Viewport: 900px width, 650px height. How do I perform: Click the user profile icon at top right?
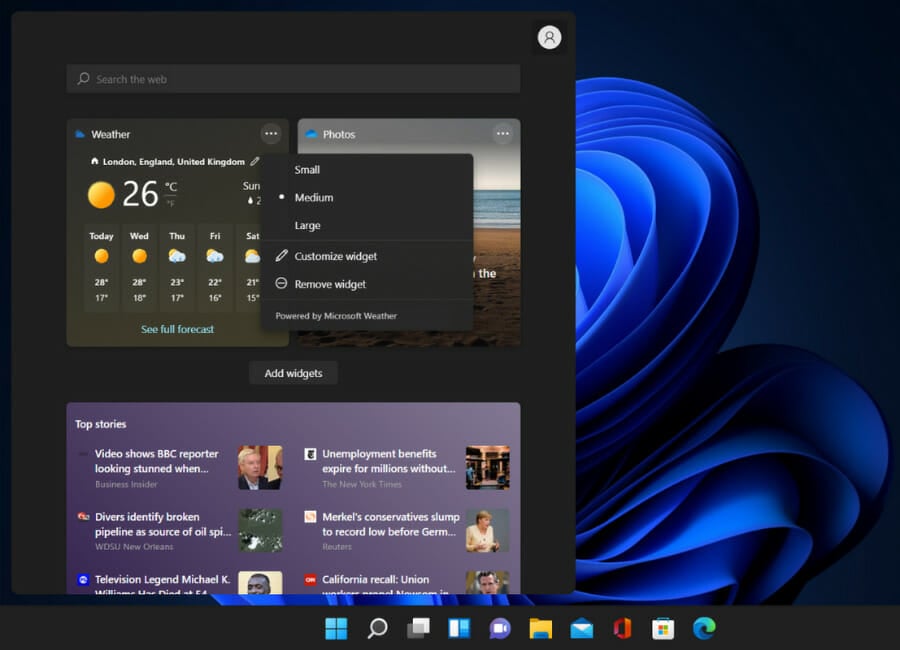[x=549, y=37]
